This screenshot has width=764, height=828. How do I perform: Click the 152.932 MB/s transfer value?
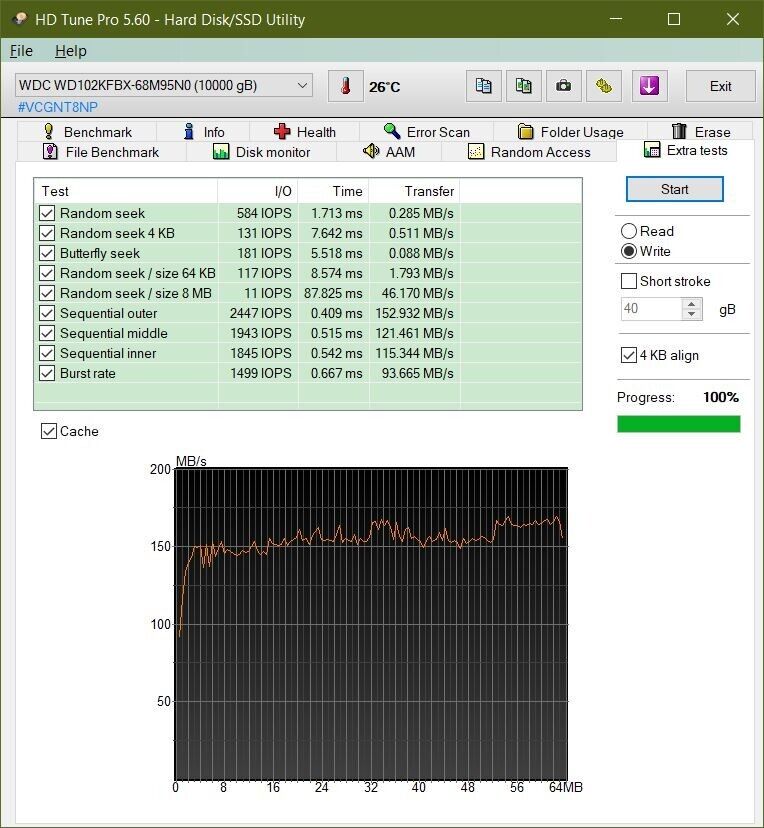coord(414,314)
